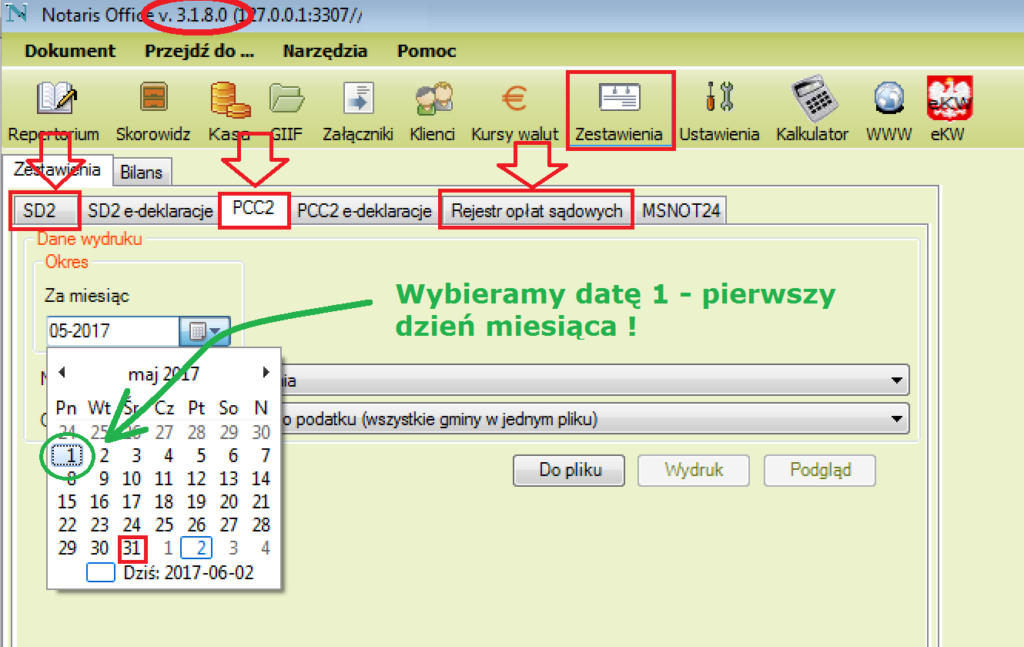The image size is (1024, 647).
Task: Choose day 5 in the calendar
Action: [x=200, y=455]
